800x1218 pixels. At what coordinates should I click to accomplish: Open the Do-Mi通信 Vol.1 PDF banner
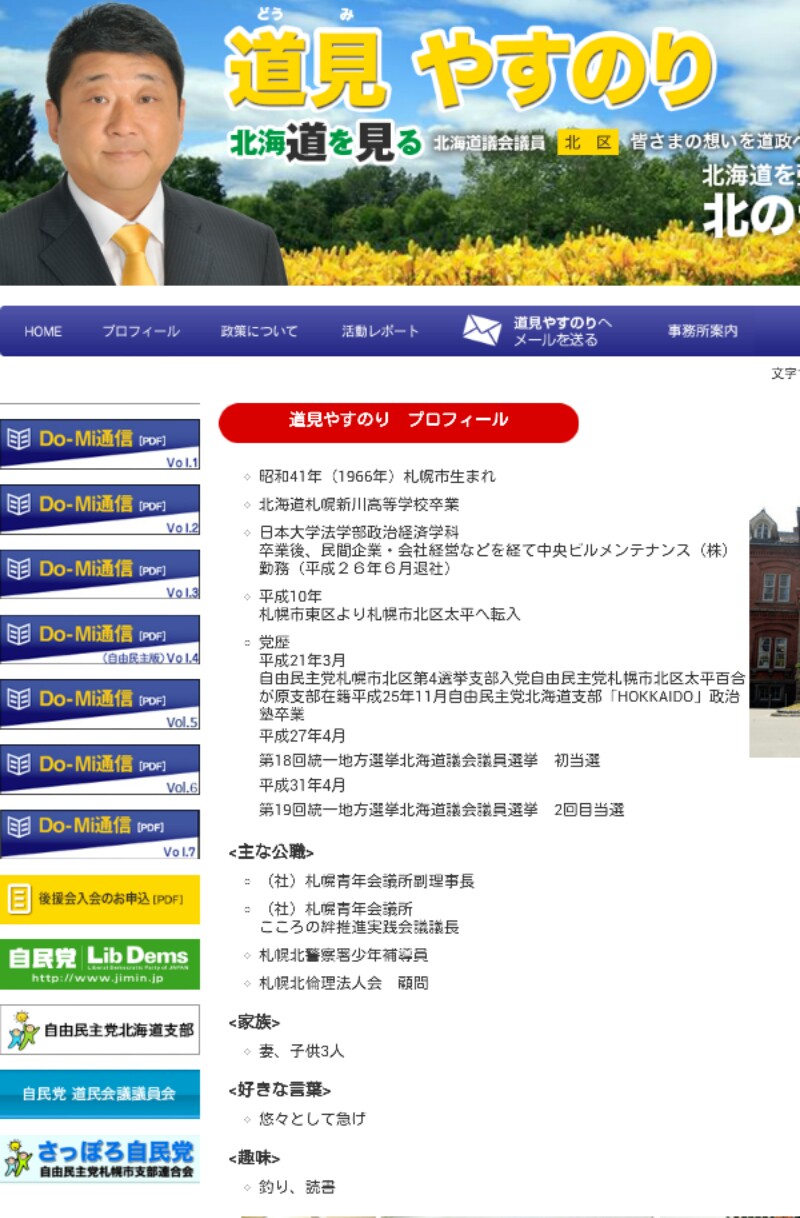click(x=100, y=444)
